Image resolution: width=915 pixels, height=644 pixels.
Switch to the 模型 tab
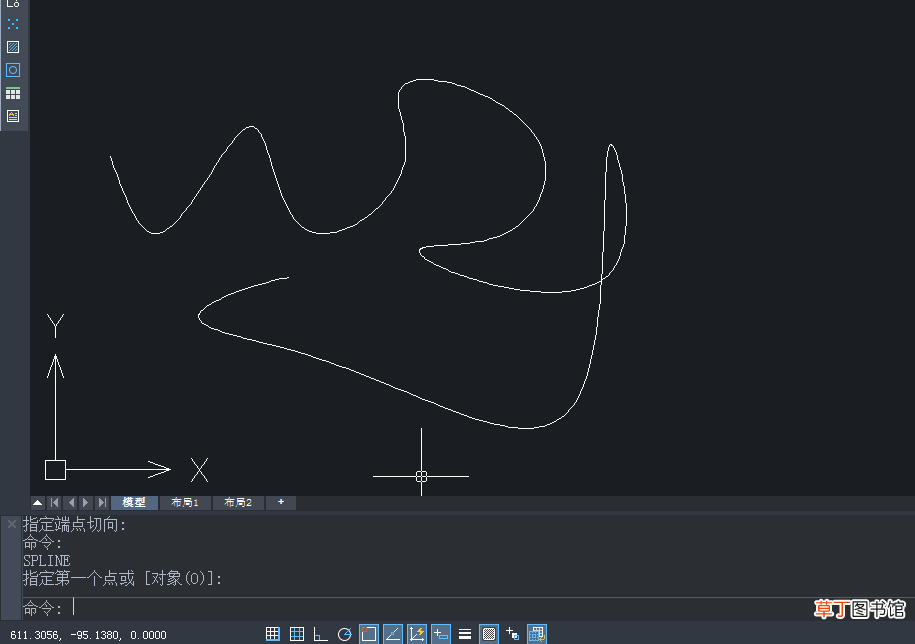pos(134,502)
